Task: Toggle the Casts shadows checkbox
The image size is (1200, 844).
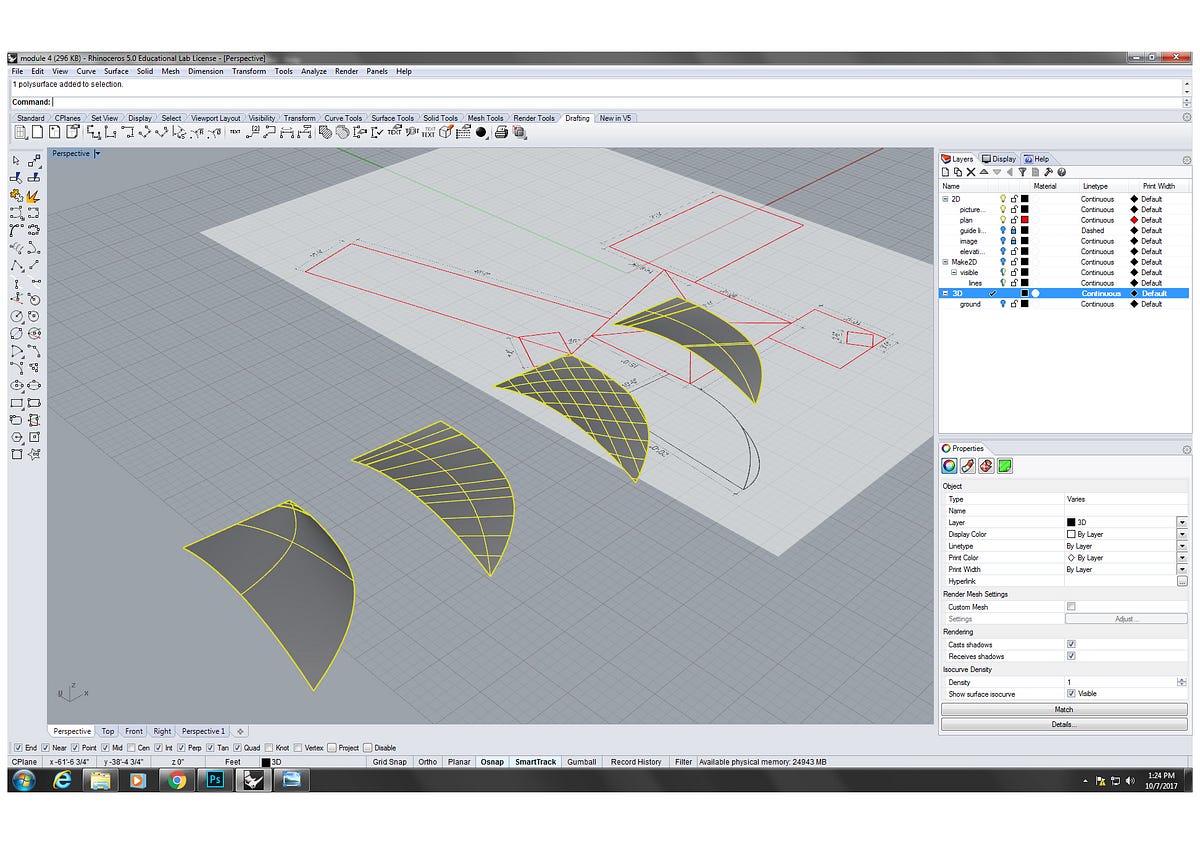Action: tap(1071, 644)
